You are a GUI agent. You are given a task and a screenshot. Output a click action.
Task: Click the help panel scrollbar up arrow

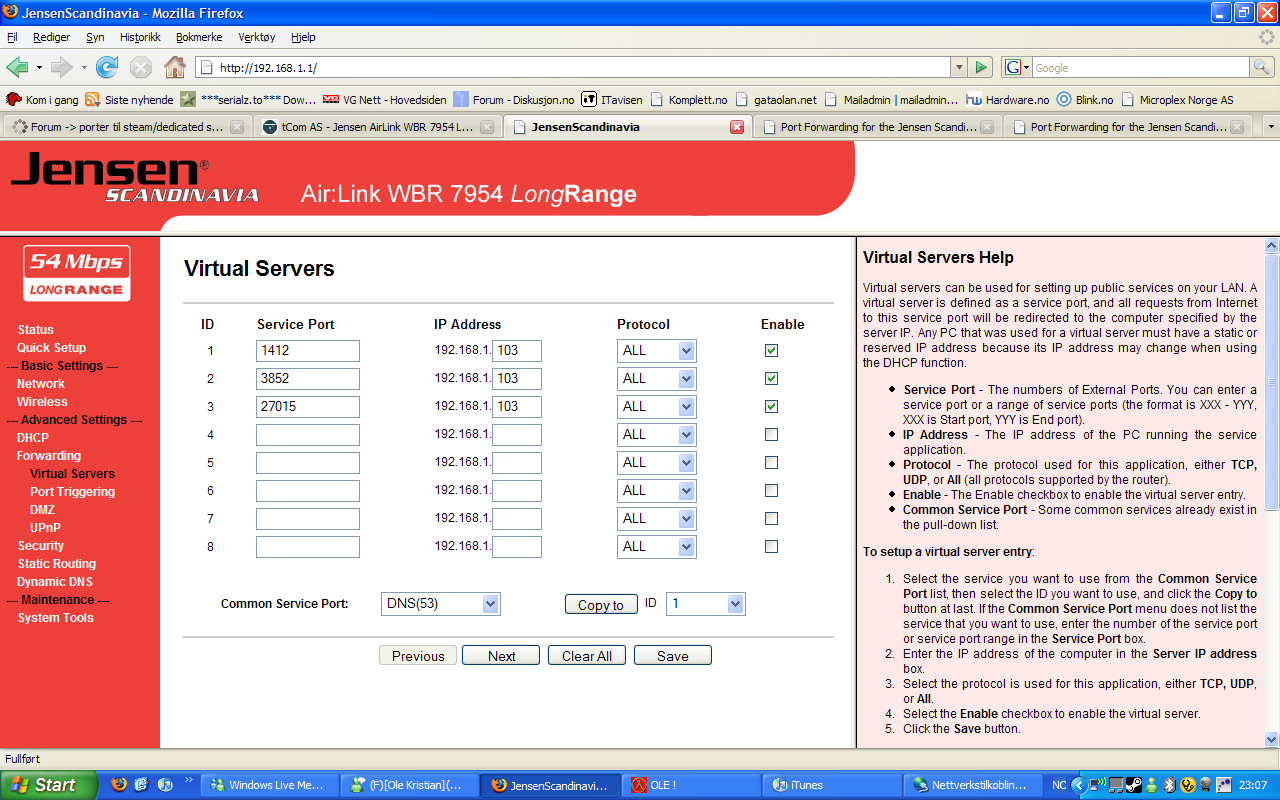coord(1271,245)
